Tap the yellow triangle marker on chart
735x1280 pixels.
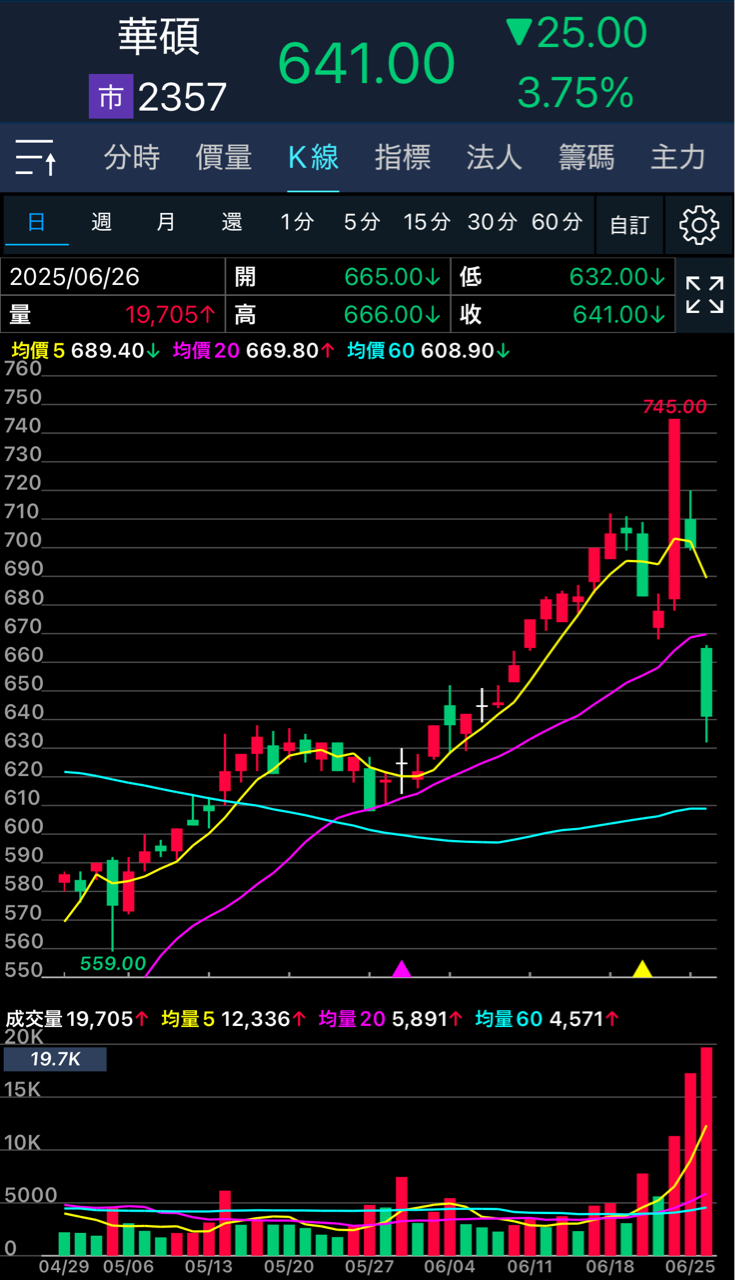642,968
